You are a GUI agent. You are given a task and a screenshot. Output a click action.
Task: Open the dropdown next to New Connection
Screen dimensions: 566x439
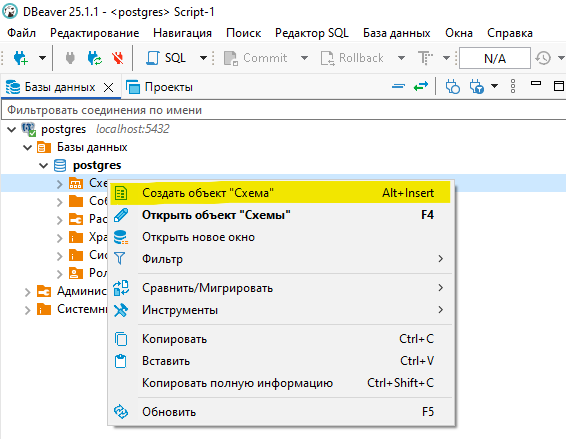point(42,58)
